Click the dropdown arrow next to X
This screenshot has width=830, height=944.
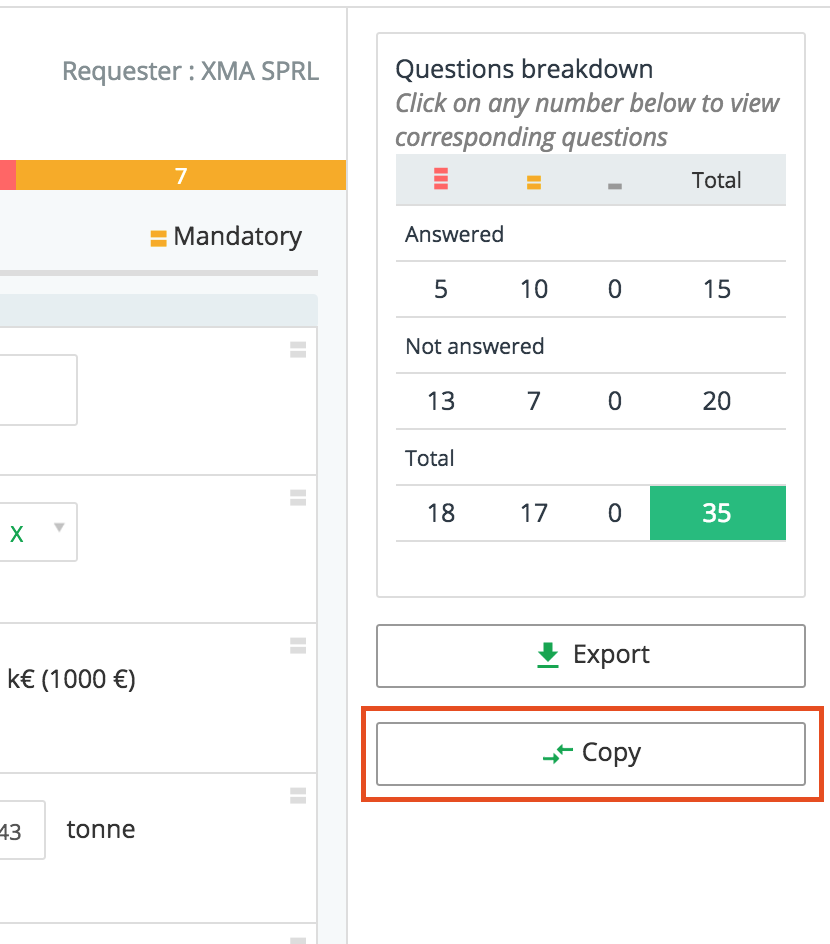[59, 527]
